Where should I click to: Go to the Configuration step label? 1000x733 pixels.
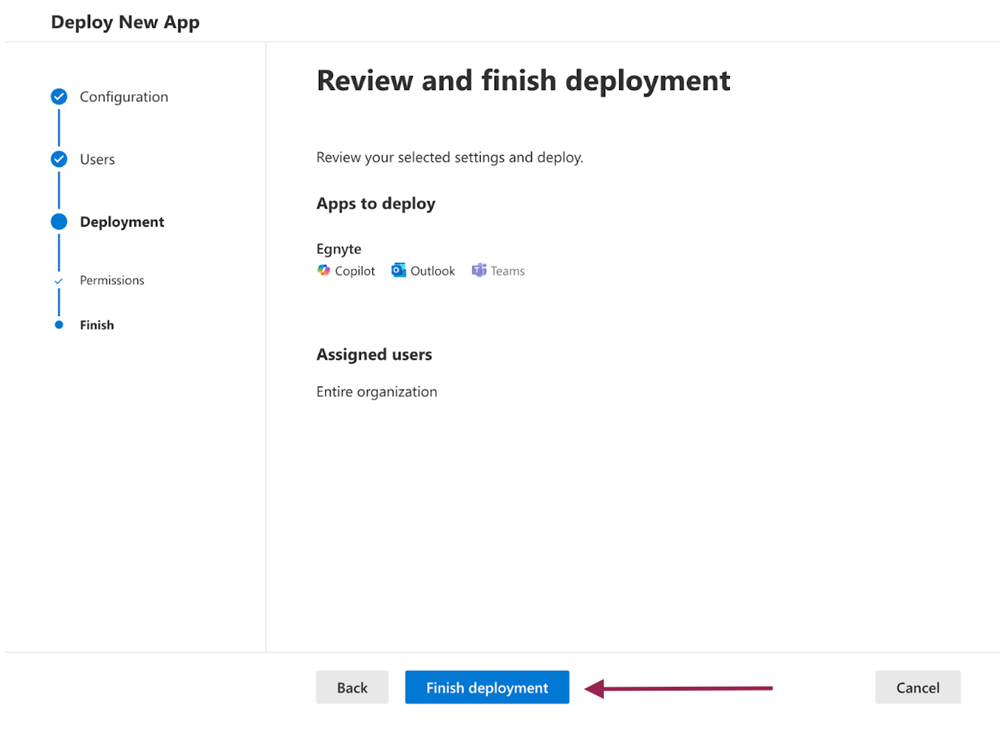click(x=124, y=97)
